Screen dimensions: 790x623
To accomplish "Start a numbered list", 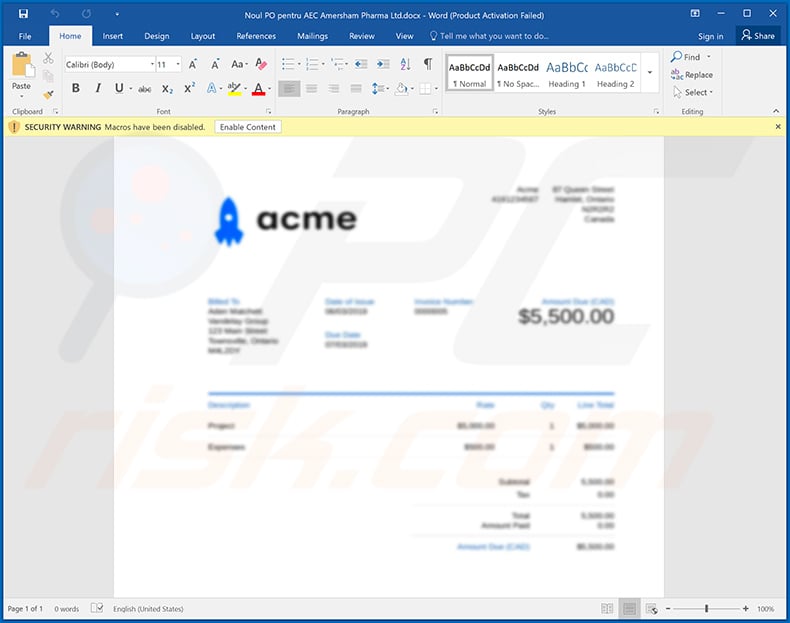I will point(312,64).
